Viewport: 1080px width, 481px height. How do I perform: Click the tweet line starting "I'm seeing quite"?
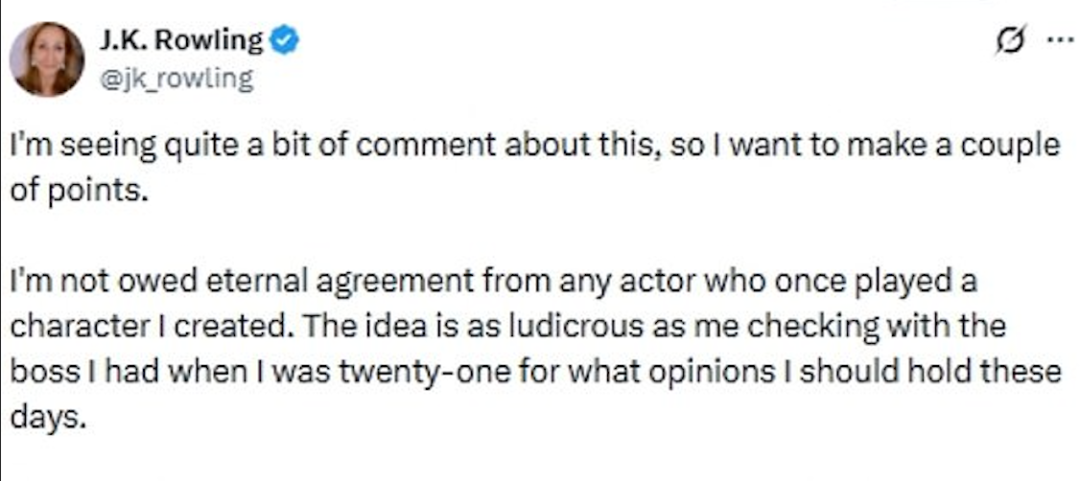(x=533, y=146)
